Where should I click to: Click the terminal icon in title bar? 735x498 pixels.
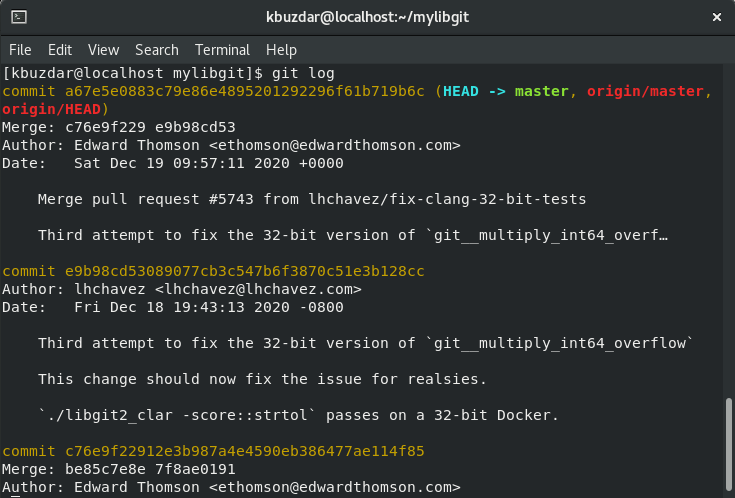tap(18, 17)
